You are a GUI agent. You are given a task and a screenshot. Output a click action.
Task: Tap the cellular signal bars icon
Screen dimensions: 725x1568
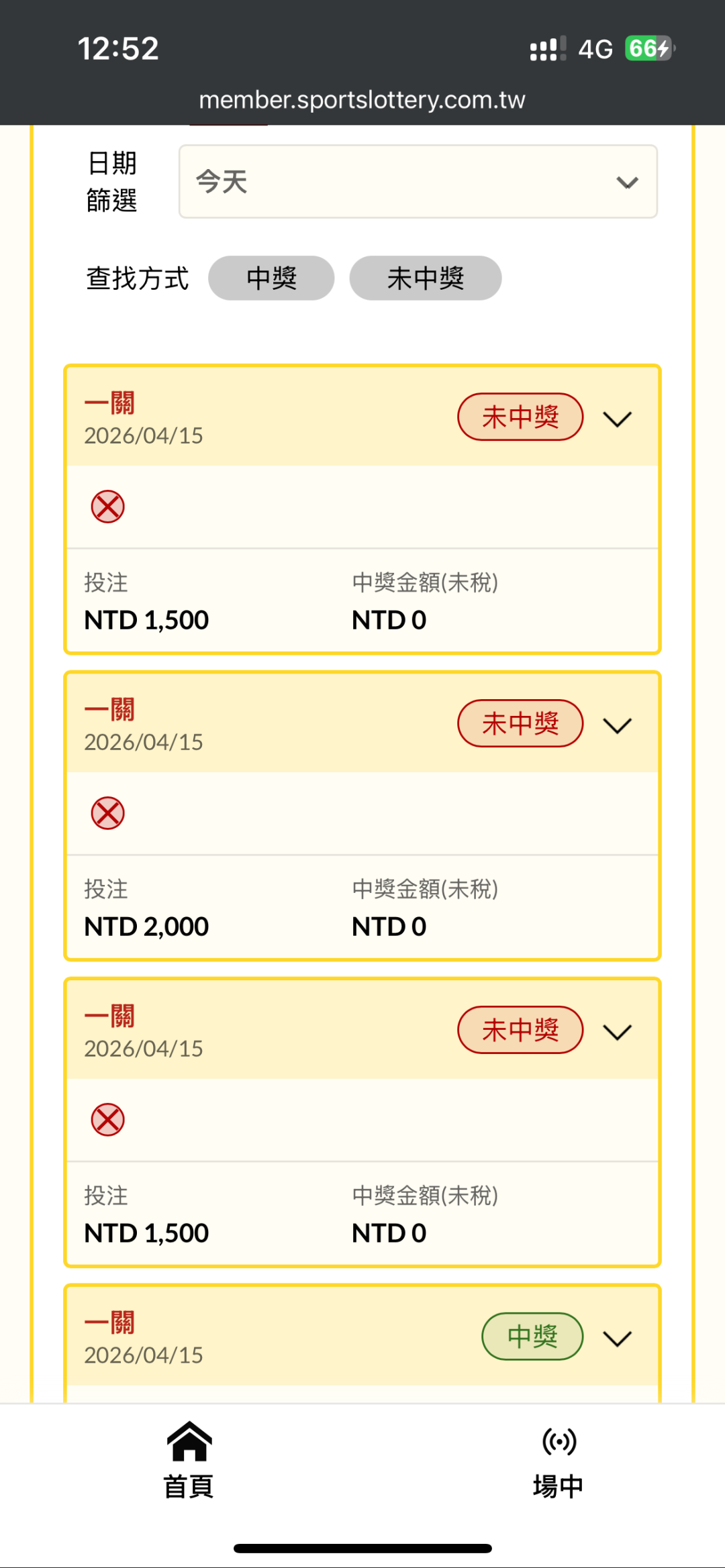(547, 49)
